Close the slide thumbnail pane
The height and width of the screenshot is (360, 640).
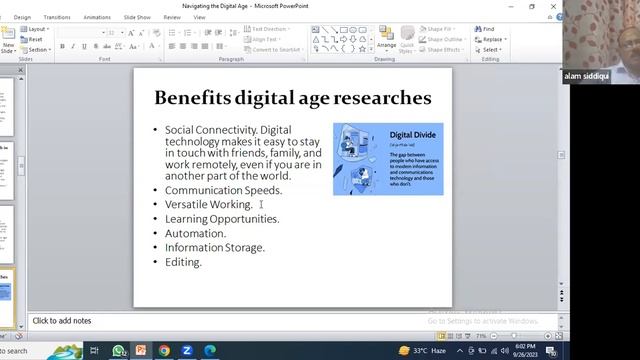(x=20, y=70)
